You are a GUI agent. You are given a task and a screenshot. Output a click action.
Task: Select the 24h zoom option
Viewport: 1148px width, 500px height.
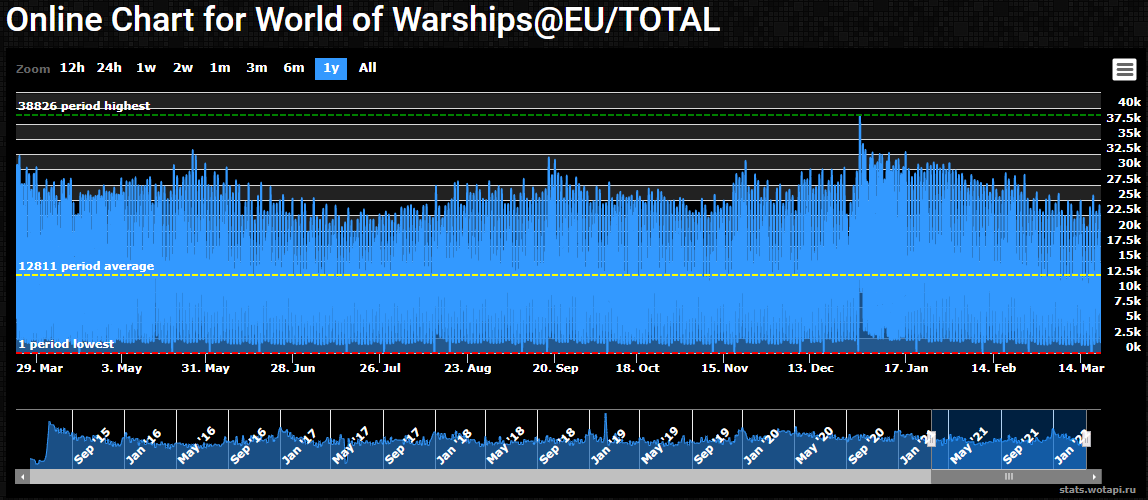[109, 68]
